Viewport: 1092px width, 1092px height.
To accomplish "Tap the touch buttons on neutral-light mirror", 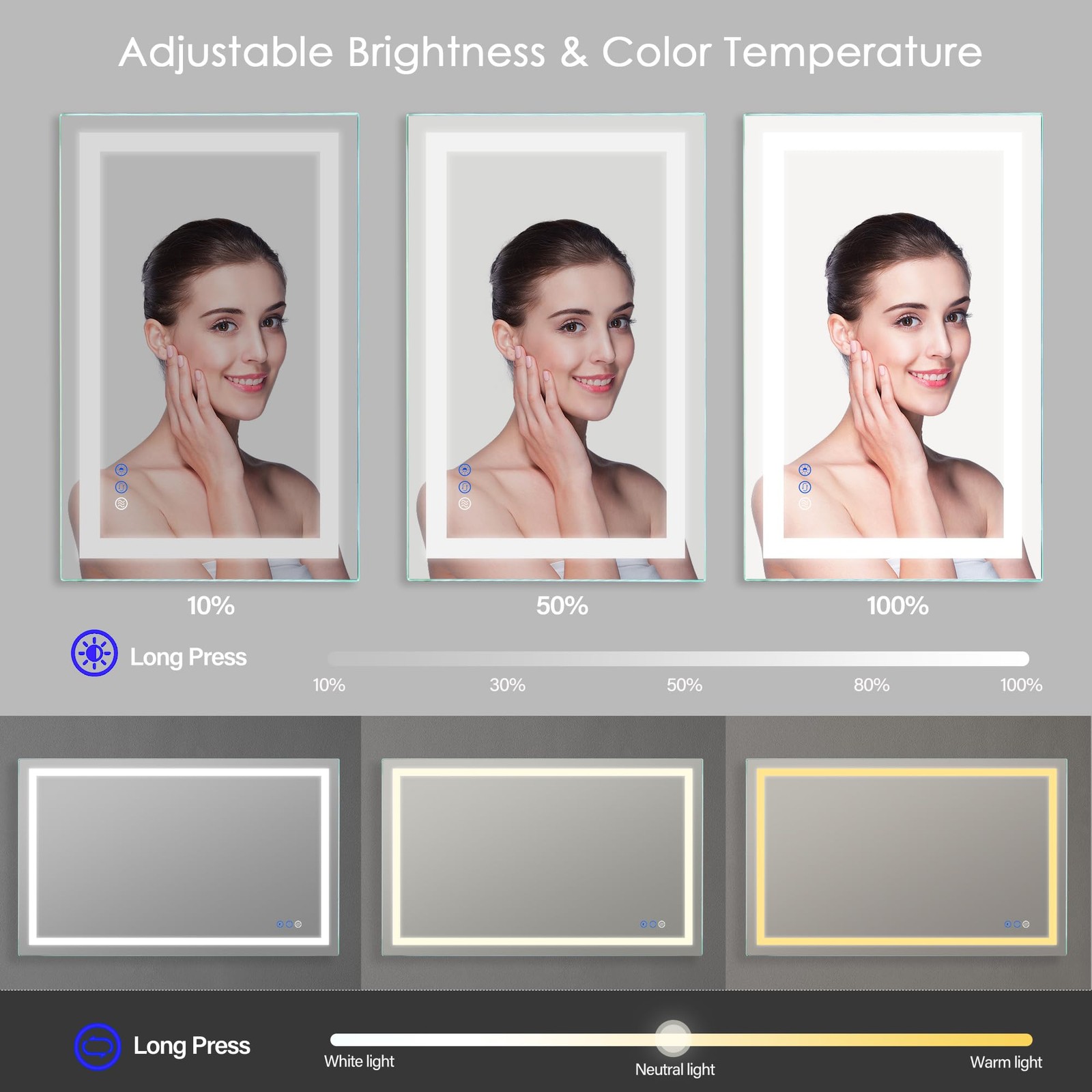I will [652, 924].
